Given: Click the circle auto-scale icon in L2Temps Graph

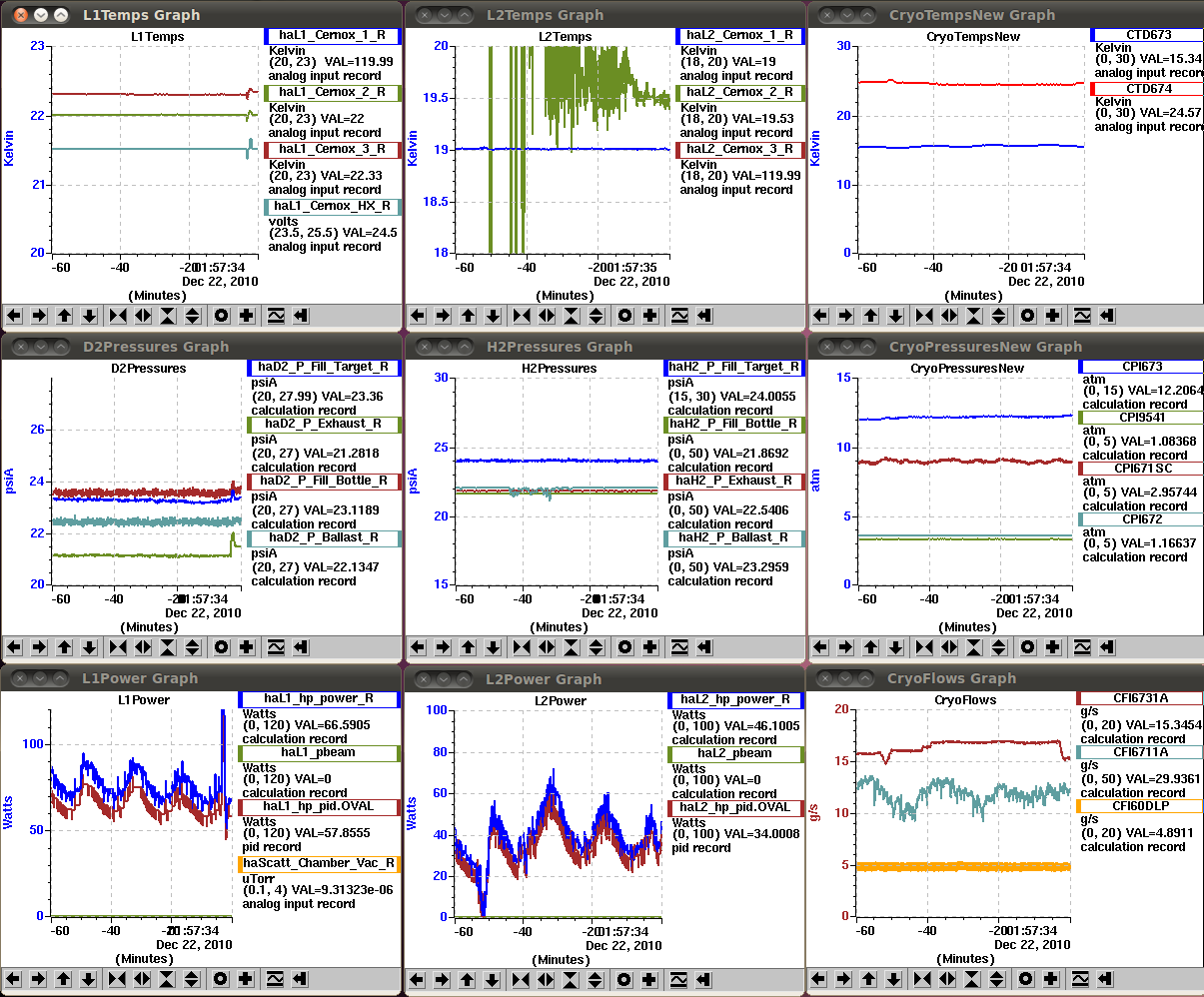Looking at the screenshot, I should point(625,315).
